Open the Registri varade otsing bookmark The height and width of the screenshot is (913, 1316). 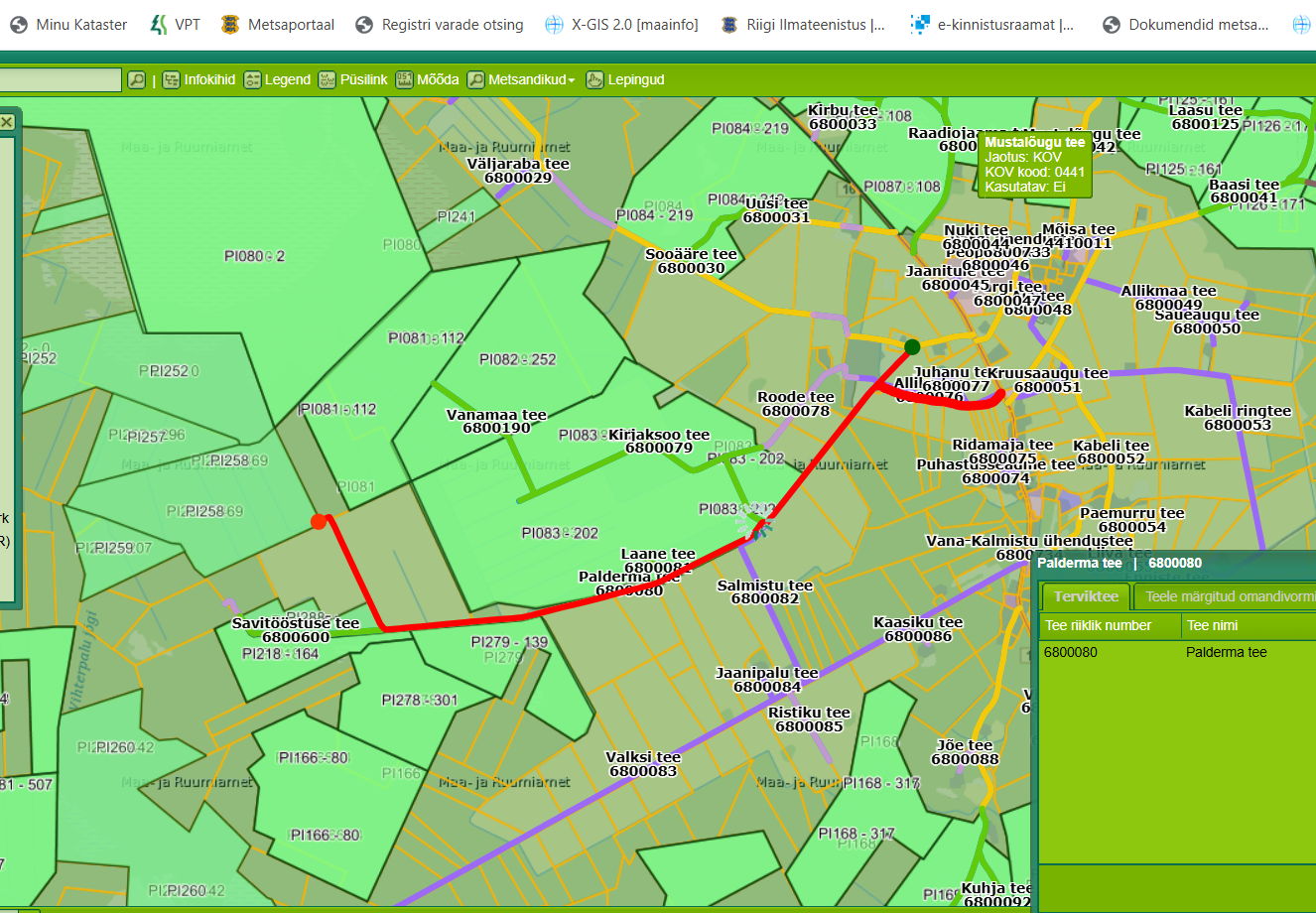(440, 25)
